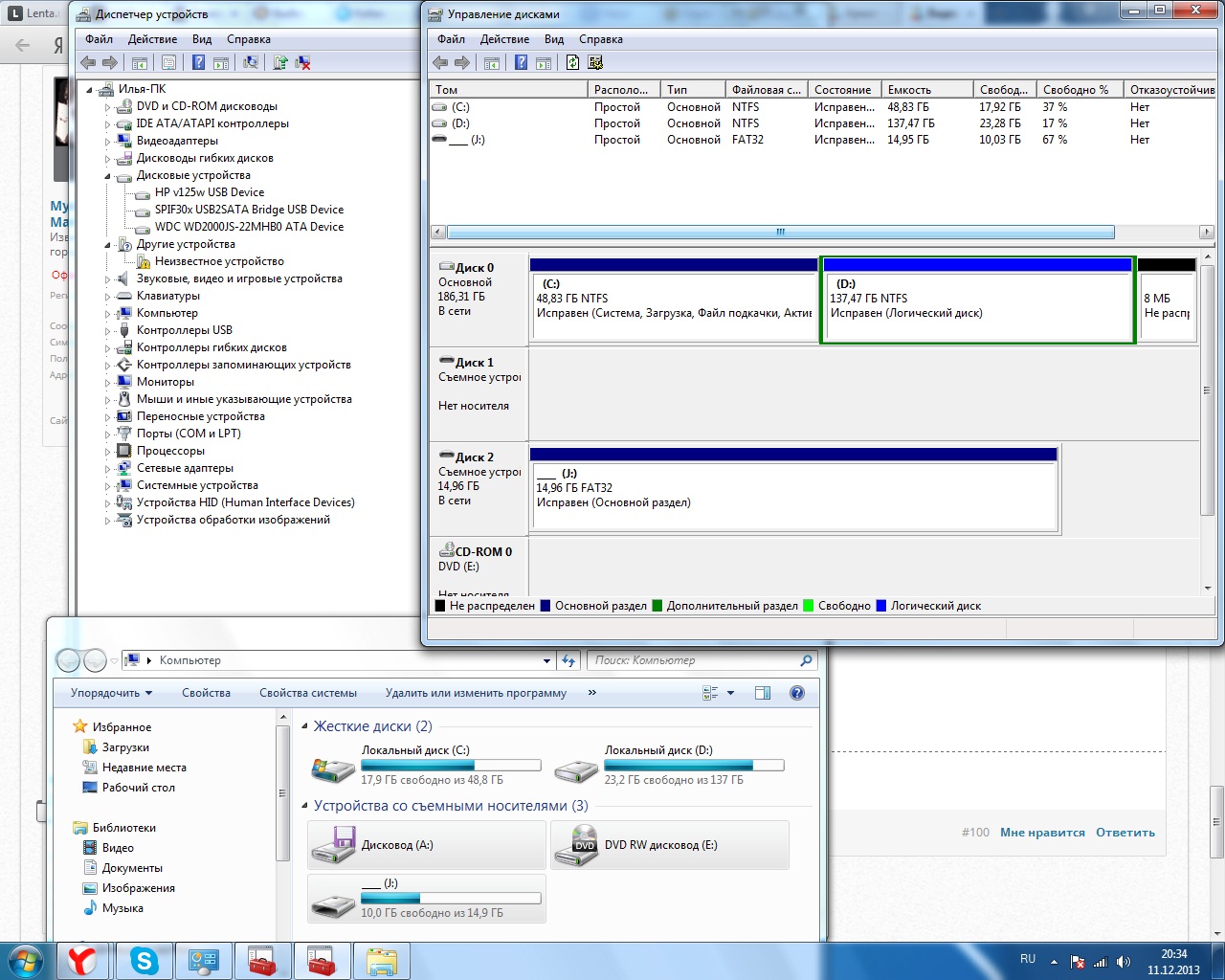This screenshot has width=1225, height=980.
Task: Collapse the Дисковые устройства tree node
Action: pos(108,176)
